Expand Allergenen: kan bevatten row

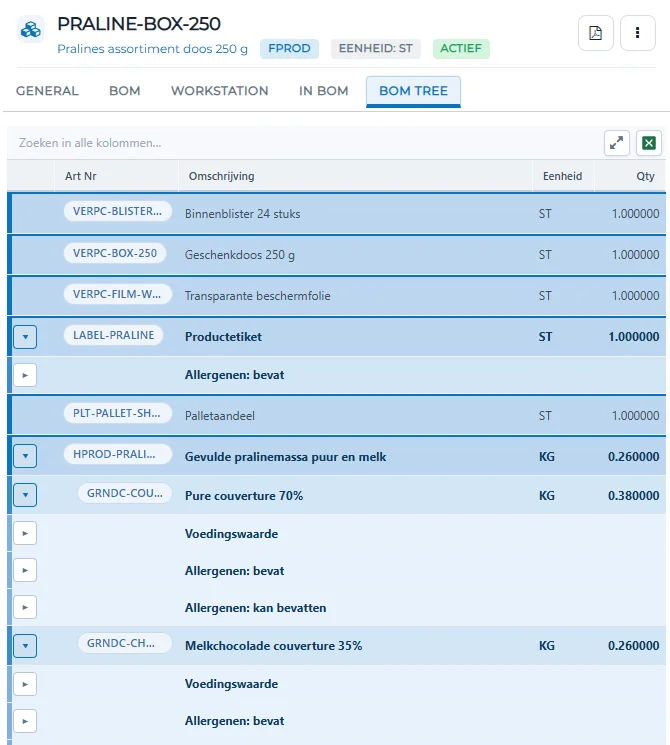(x=25, y=608)
